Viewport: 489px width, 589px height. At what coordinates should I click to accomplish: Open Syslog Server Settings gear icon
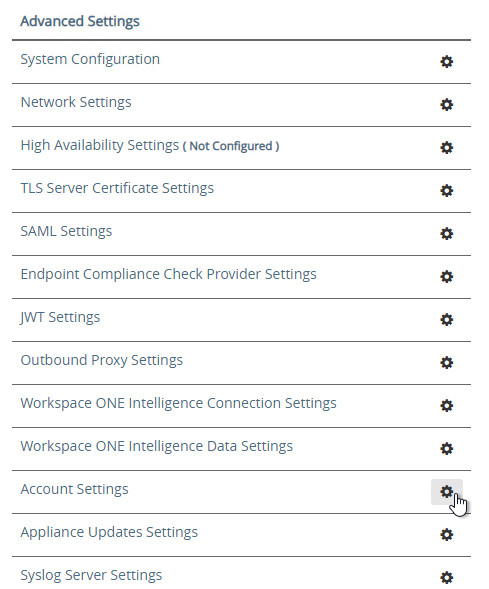pos(447,577)
